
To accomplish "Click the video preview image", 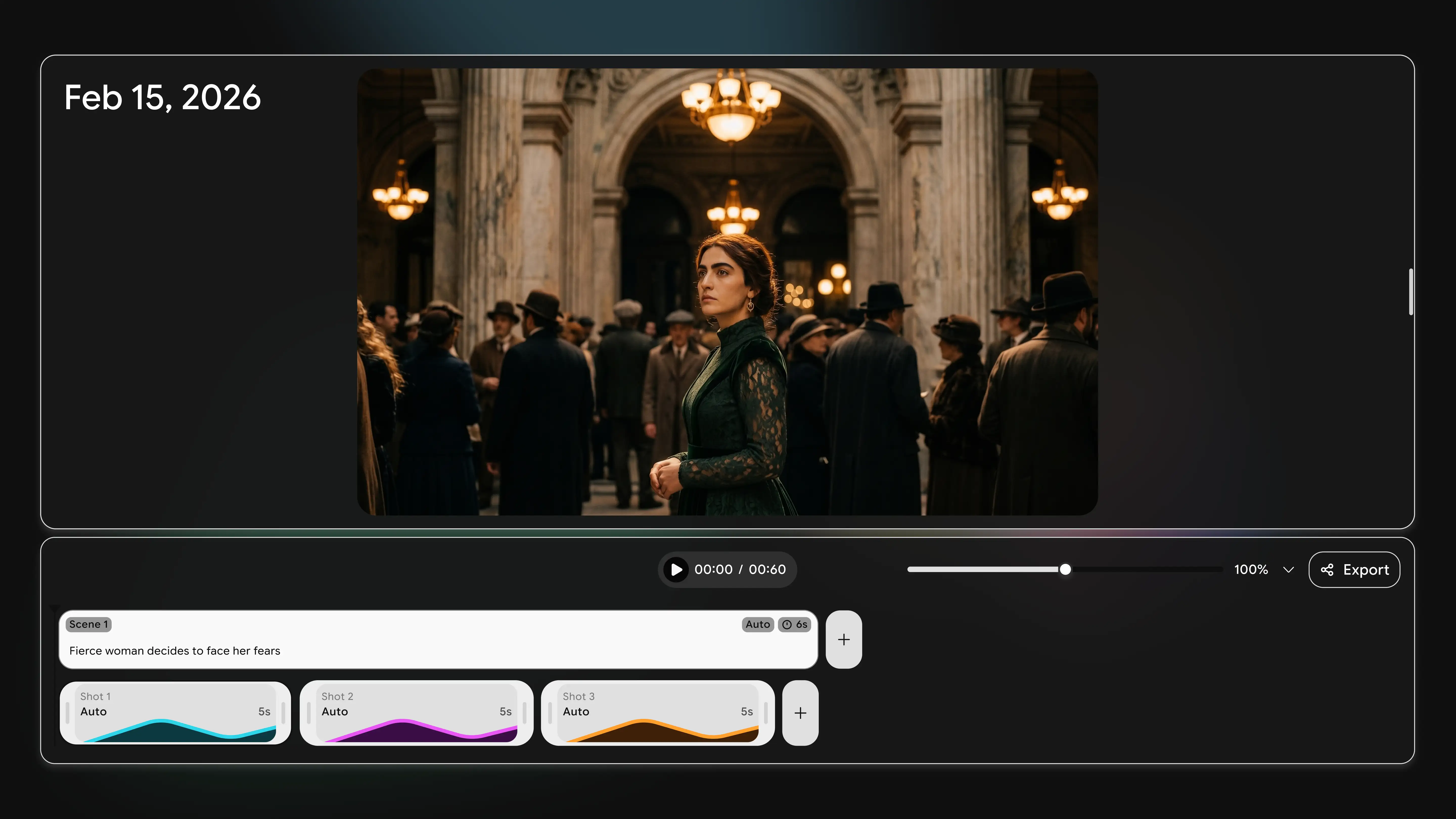I will click(727, 292).
